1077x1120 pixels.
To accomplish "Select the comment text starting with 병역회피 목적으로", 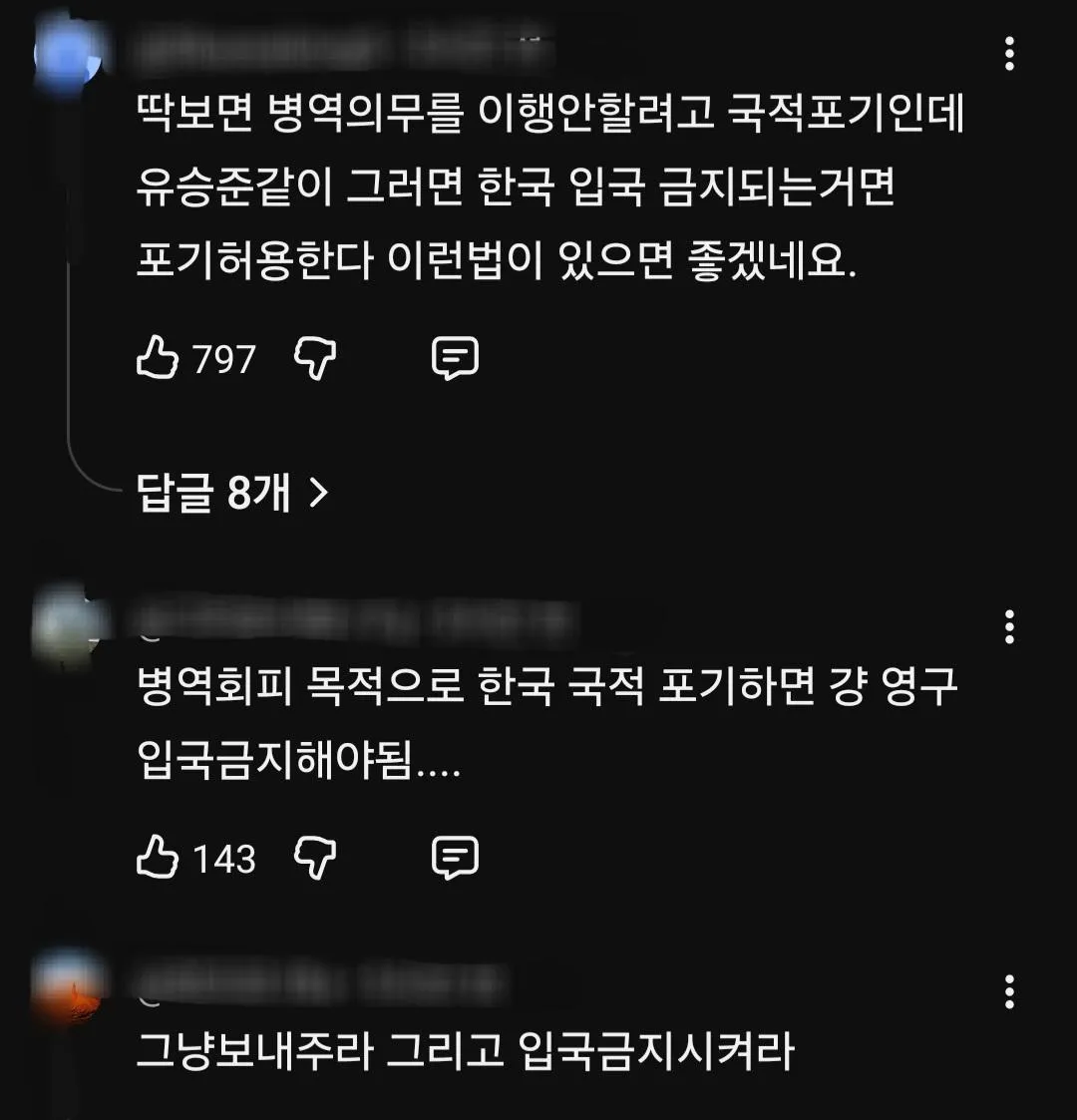I will [546, 723].
